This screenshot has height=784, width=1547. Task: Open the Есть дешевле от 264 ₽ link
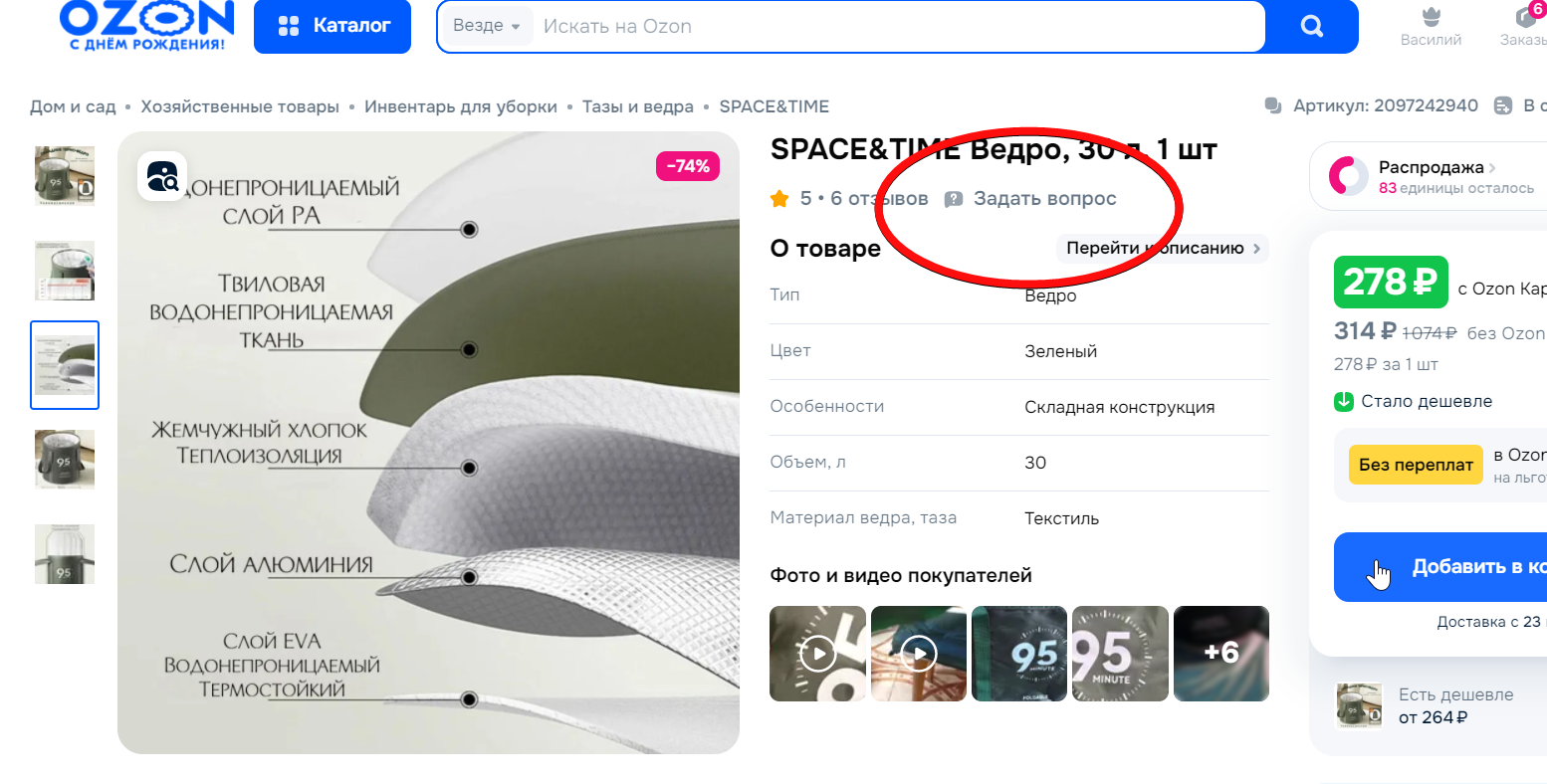point(1455,706)
